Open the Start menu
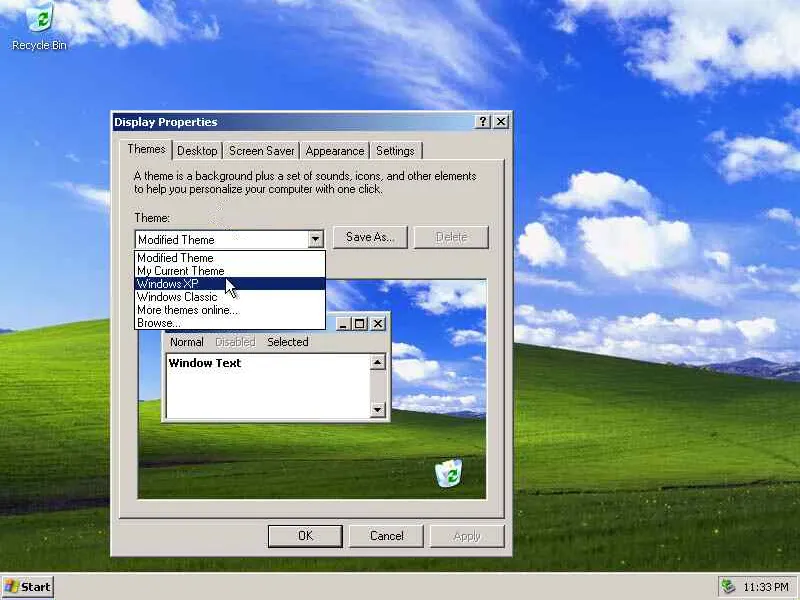 pyautogui.click(x=28, y=587)
